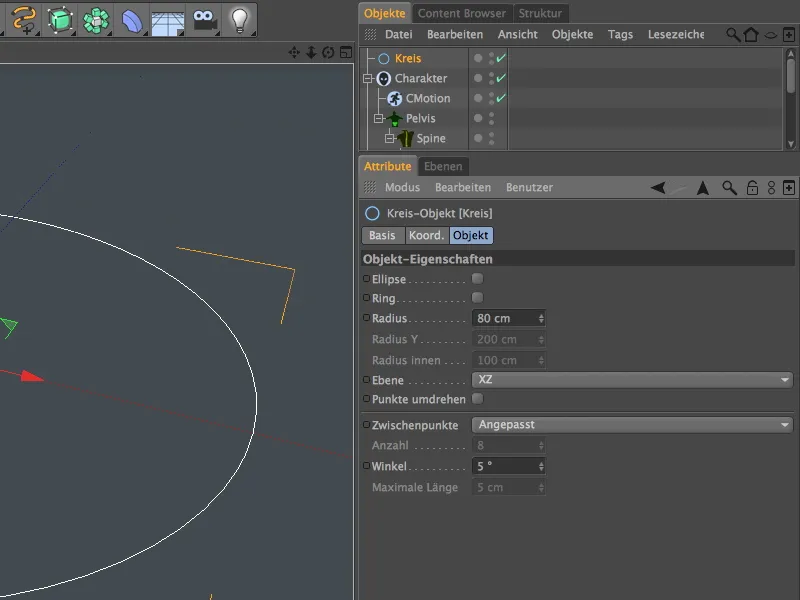Open the Datei menu

(398, 35)
